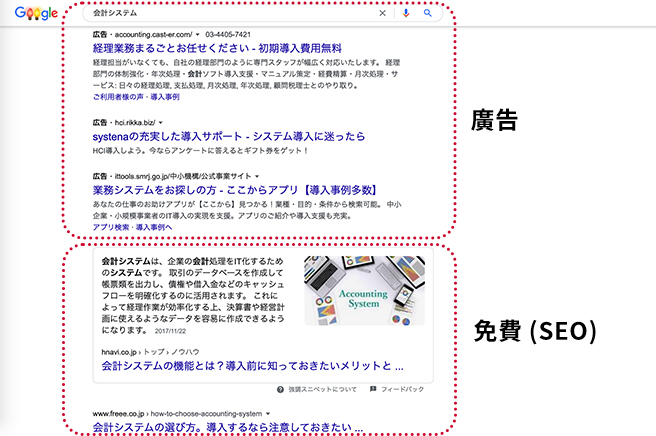Screen dimensions: 656x436
Task: Click the hci.rikka.biz ad URL
Action: coord(135,123)
